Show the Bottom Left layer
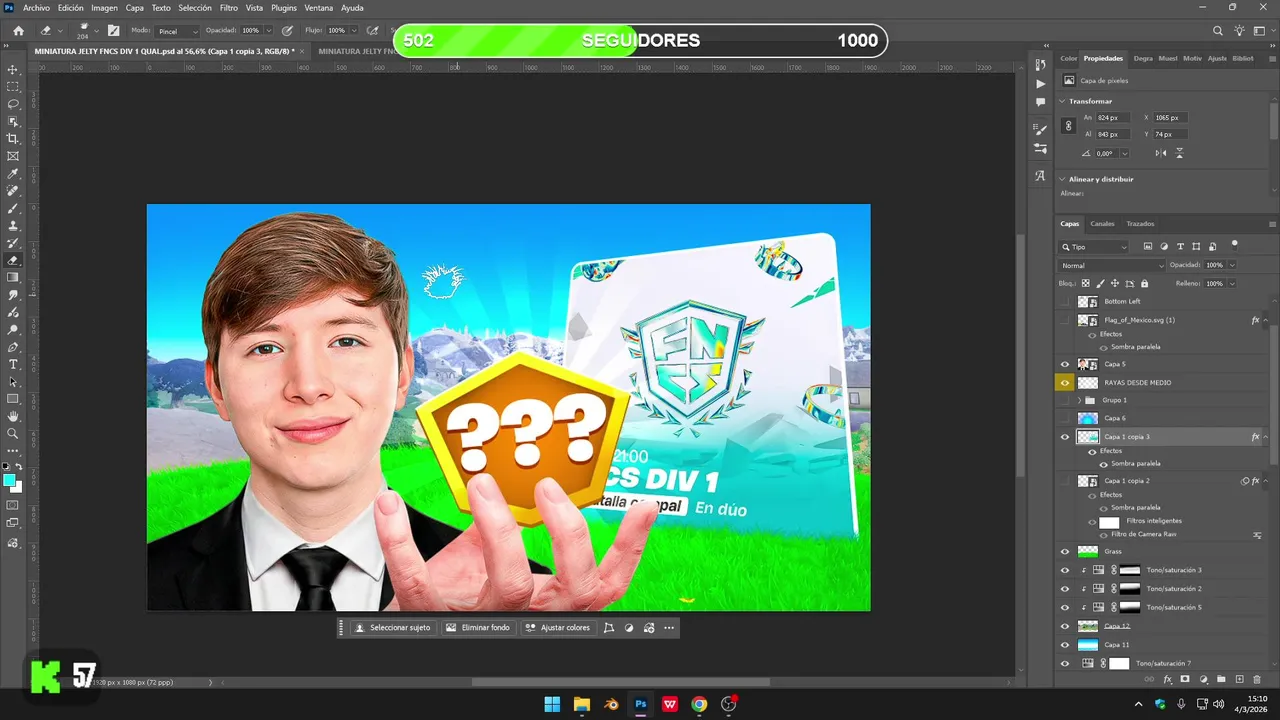 coord(1065,301)
